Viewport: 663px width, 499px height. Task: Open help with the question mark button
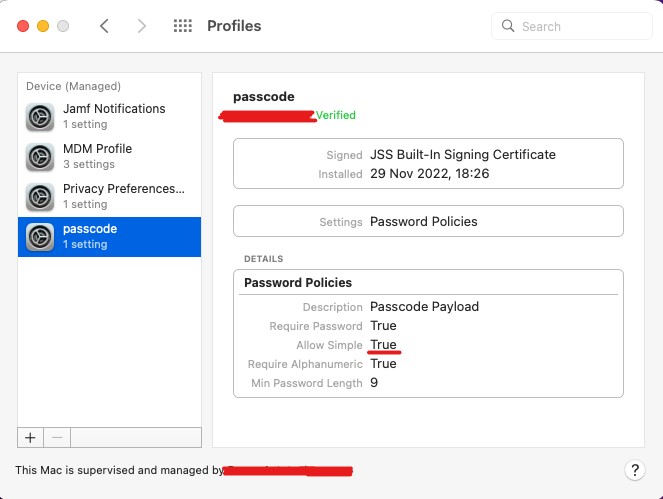(635, 470)
